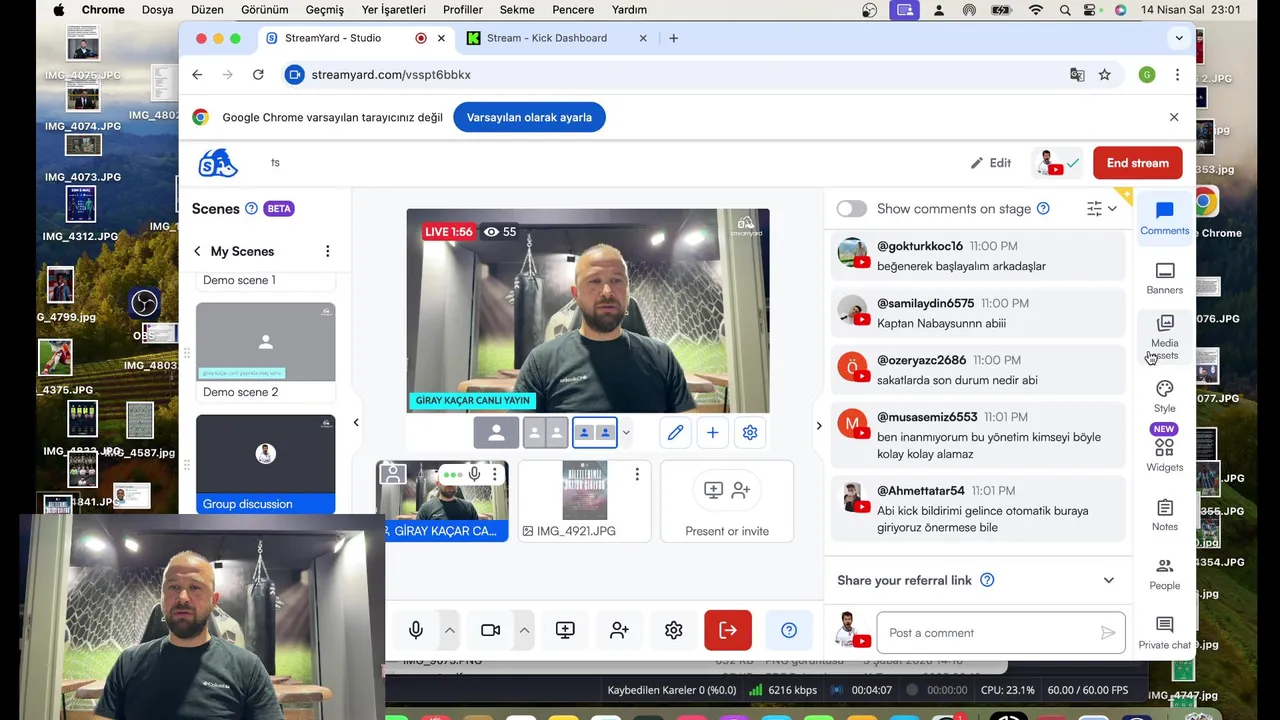Click the Wi-Fi menu bar icon
1280x720 pixels.
[1036, 10]
